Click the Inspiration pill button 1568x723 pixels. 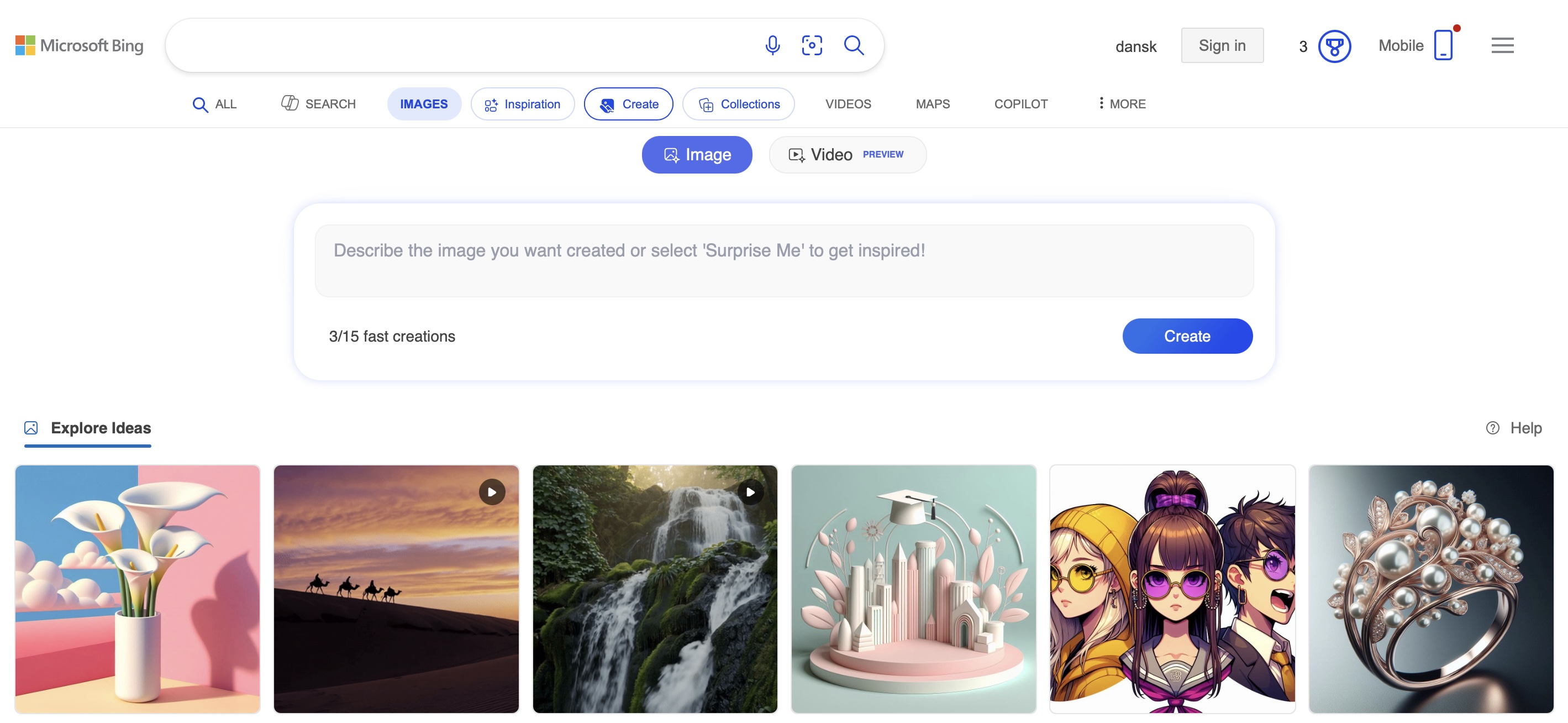point(522,103)
